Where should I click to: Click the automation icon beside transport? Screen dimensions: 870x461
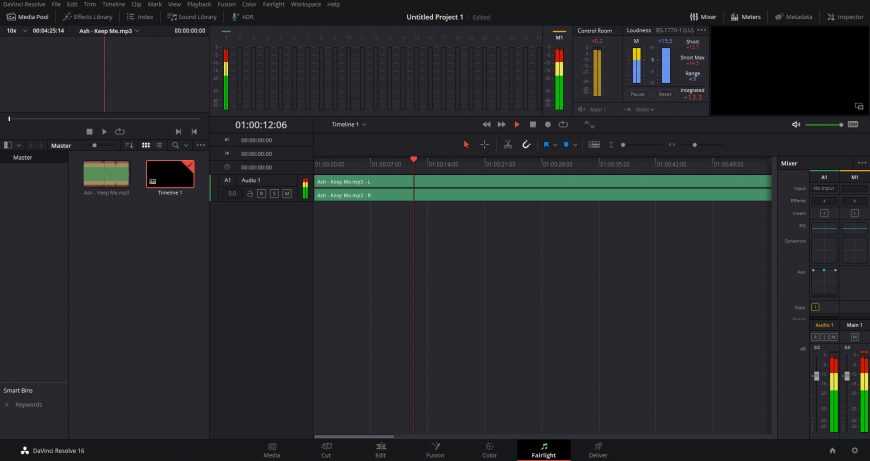pyautogui.click(x=589, y=125)
